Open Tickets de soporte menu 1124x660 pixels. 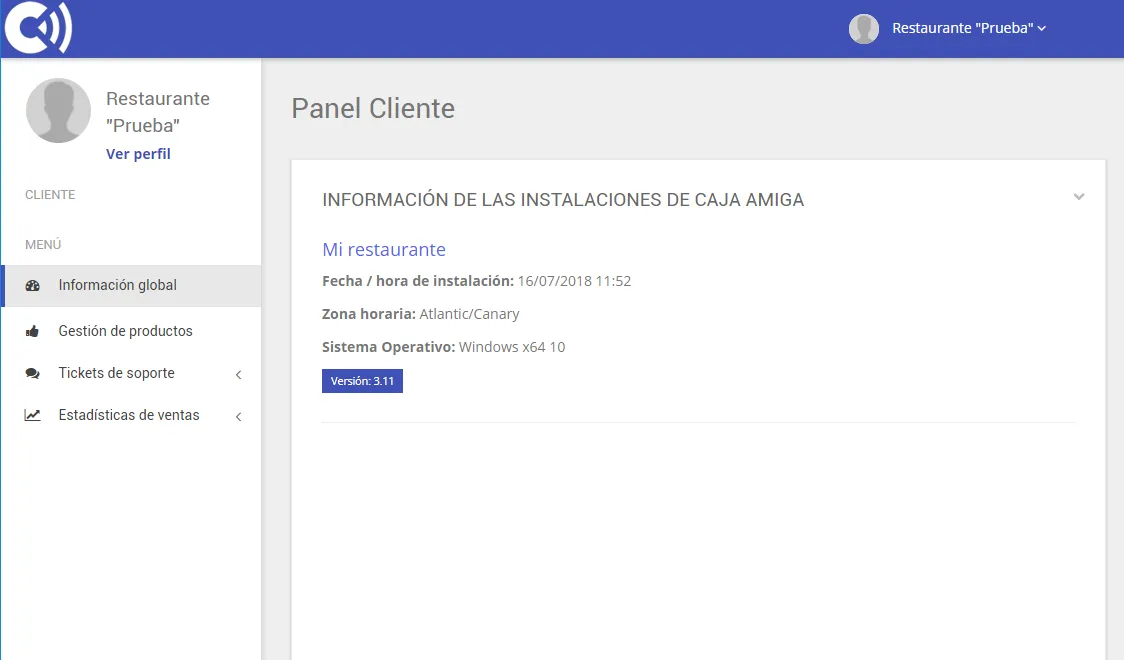(132, 373)
